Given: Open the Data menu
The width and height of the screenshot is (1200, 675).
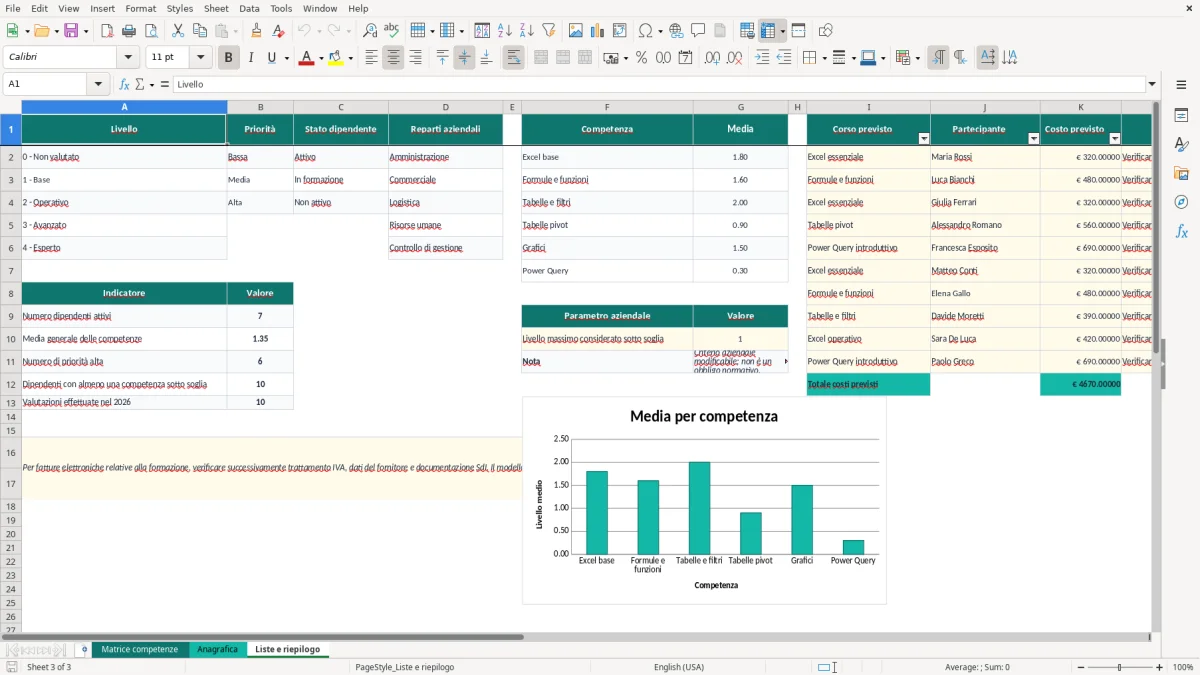Looking at the screenshot, I should coord(249,8).
